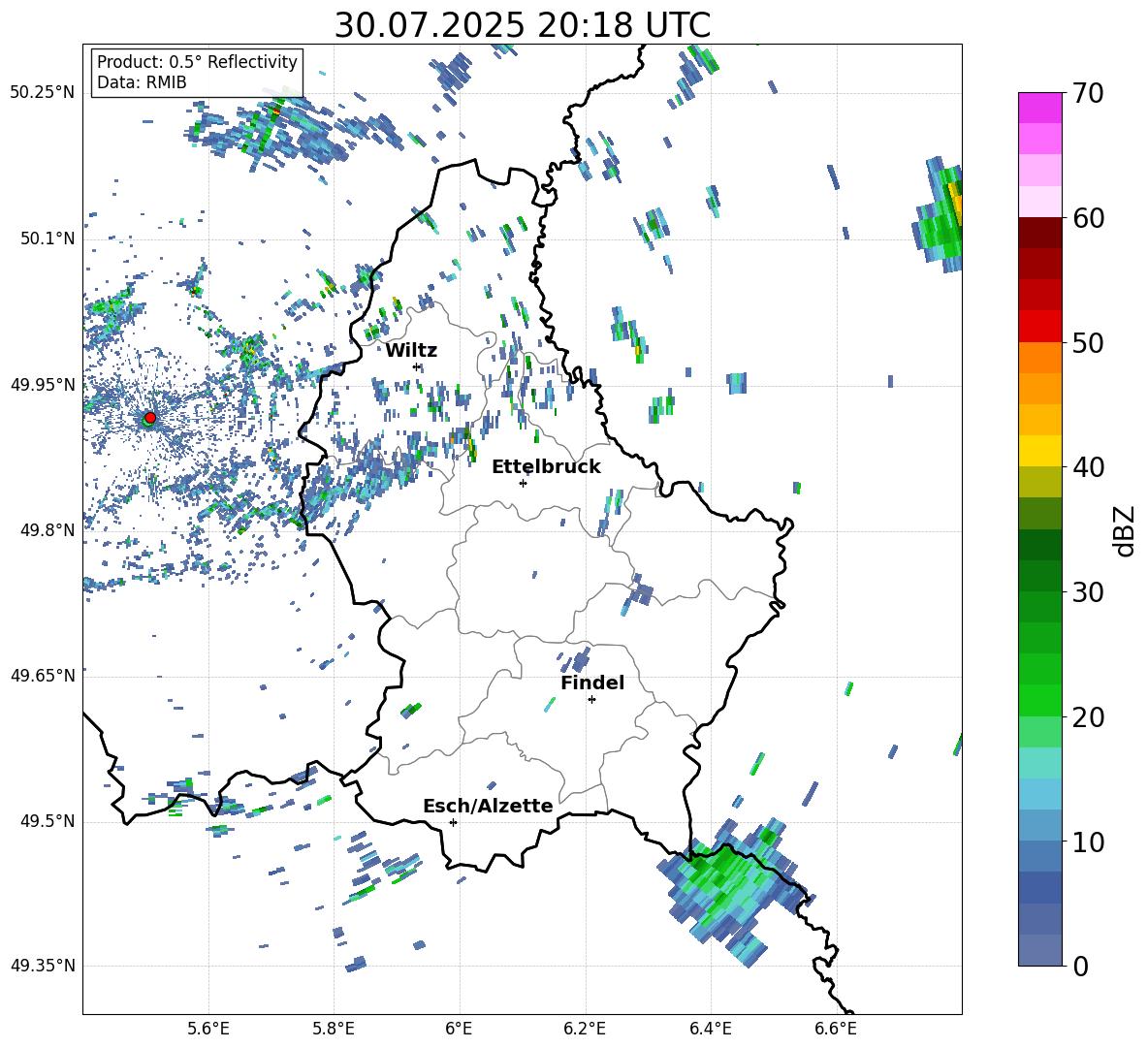Click the 'Product: 0.5° Reflectivity' legend line
The height and width of the screenshot is (1048, 1148).
point(197,61)
